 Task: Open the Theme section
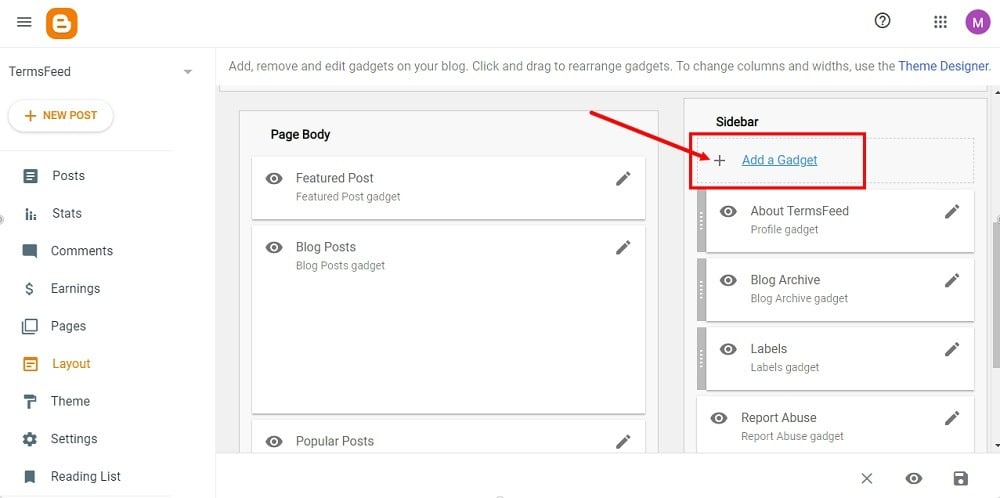tap(70, 402)
